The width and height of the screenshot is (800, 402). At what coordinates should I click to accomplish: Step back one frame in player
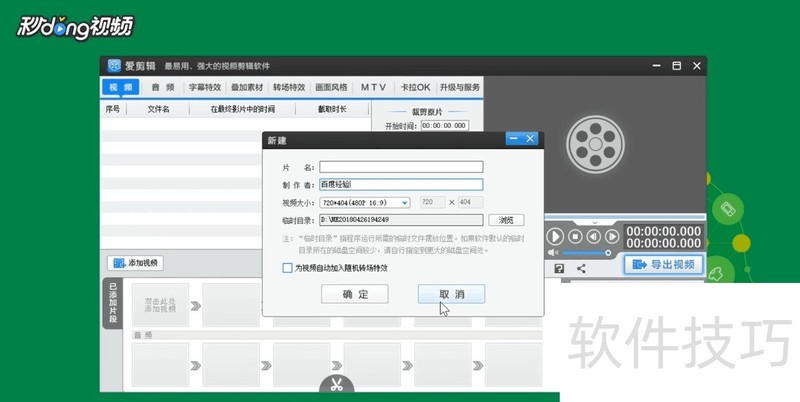(593, 237)
